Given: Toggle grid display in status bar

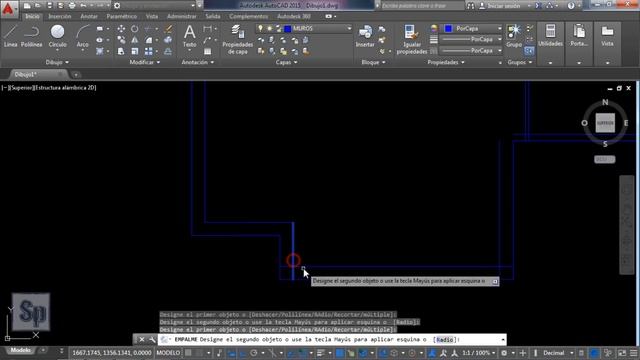Looking at the screenshot, I should [188, 353].
